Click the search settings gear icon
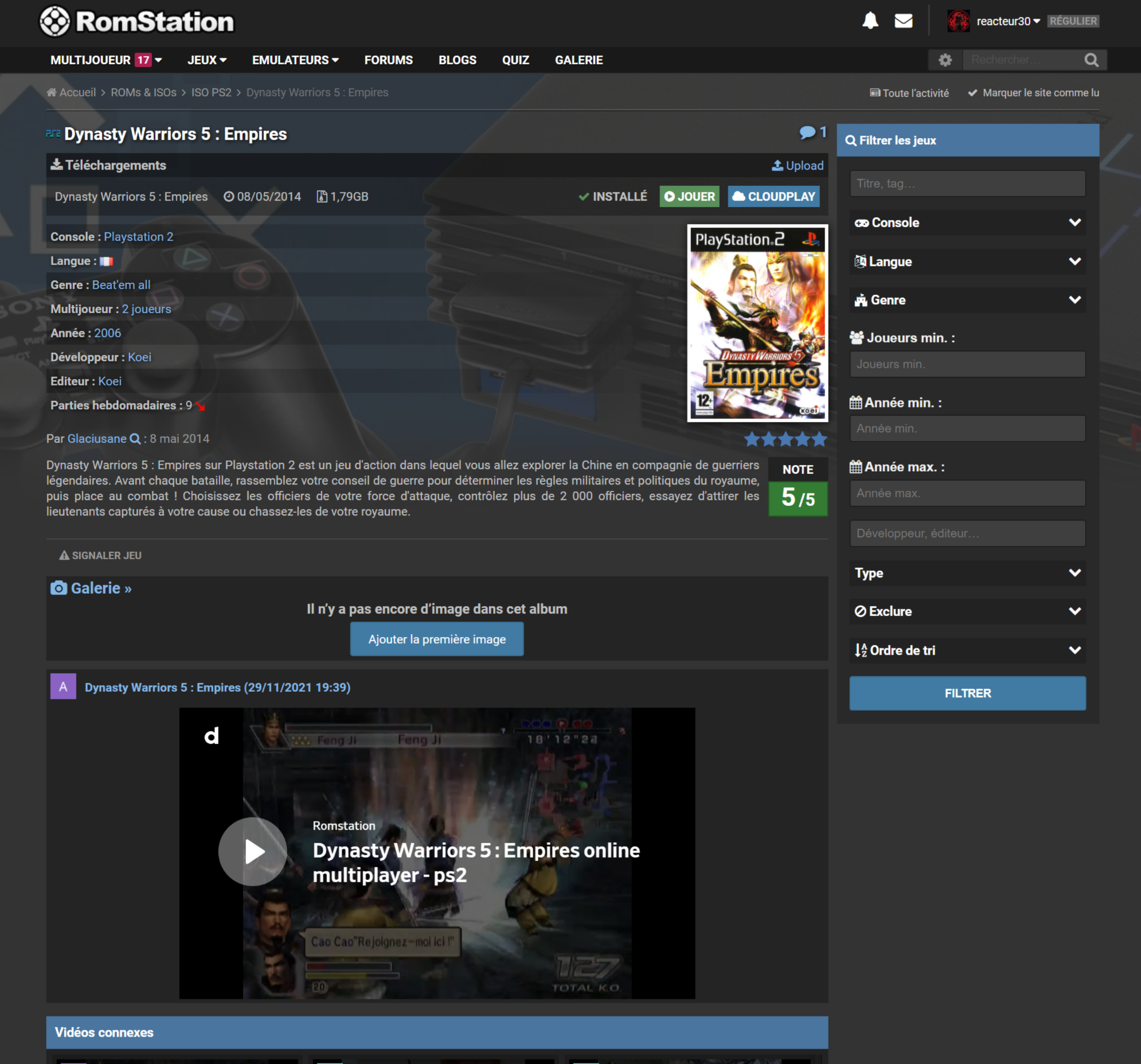 (x=945, y=60)
